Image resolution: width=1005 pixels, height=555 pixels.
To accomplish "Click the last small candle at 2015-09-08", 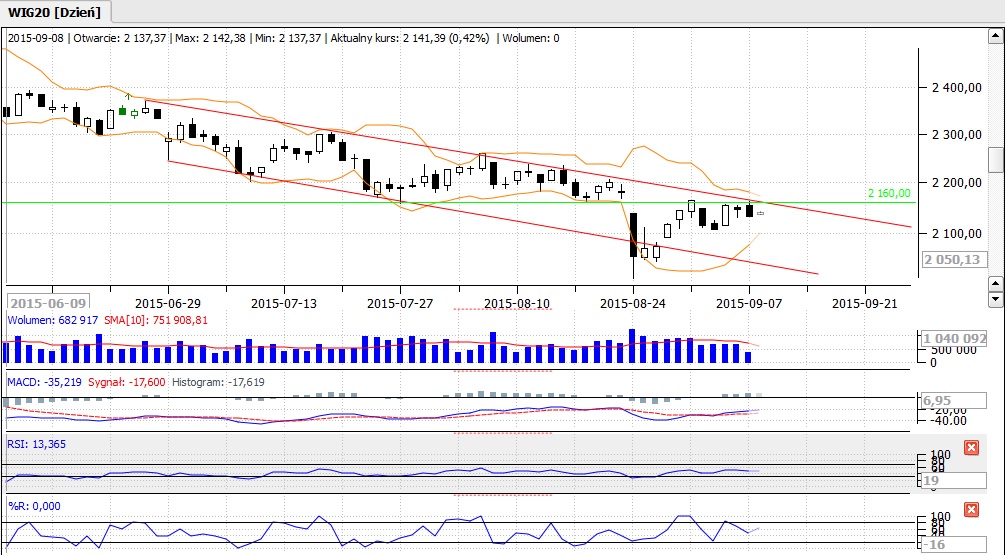I will point(760,213).
